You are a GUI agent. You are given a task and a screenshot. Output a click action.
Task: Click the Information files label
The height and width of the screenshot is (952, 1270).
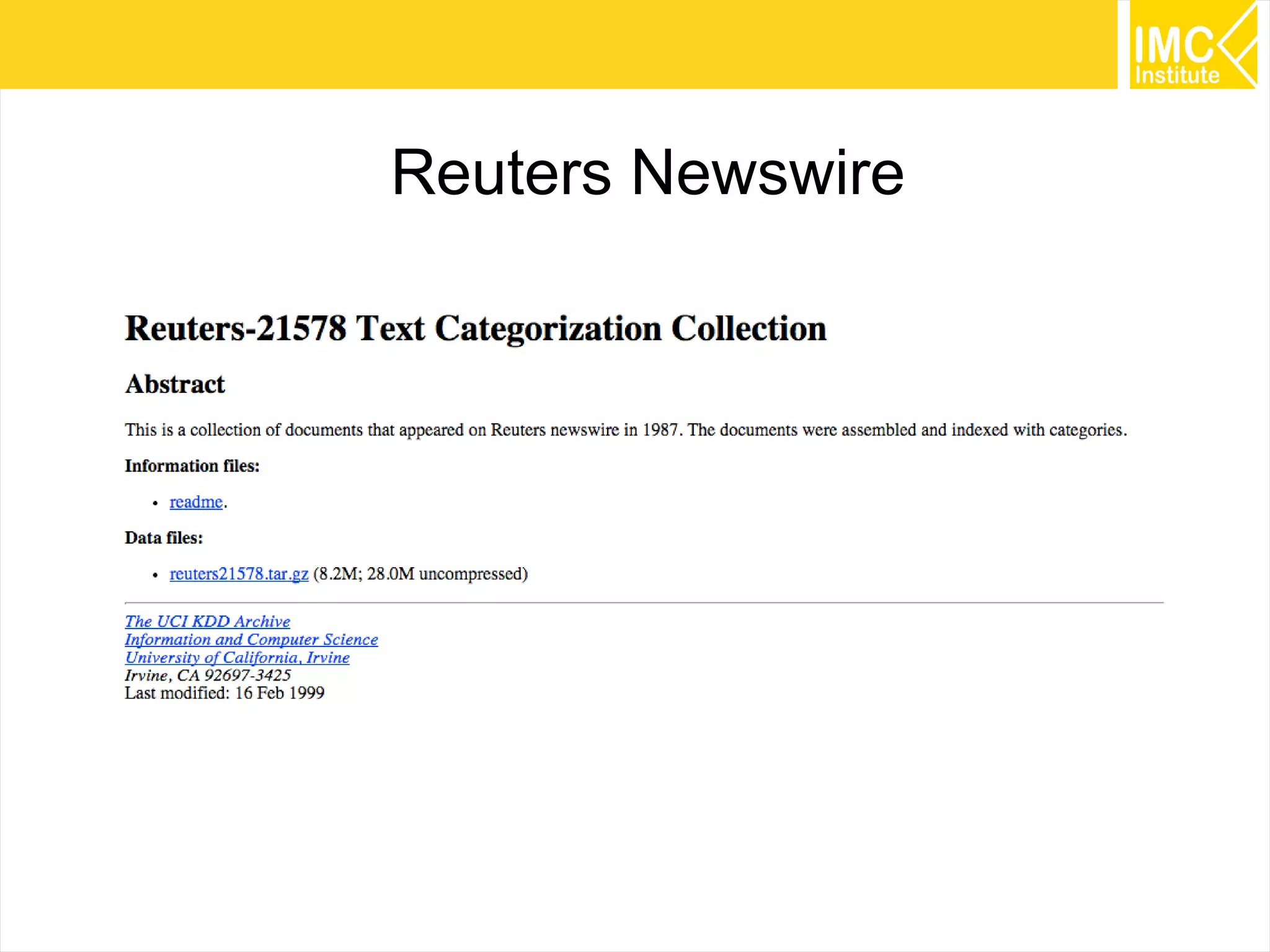tap(192, 466)
